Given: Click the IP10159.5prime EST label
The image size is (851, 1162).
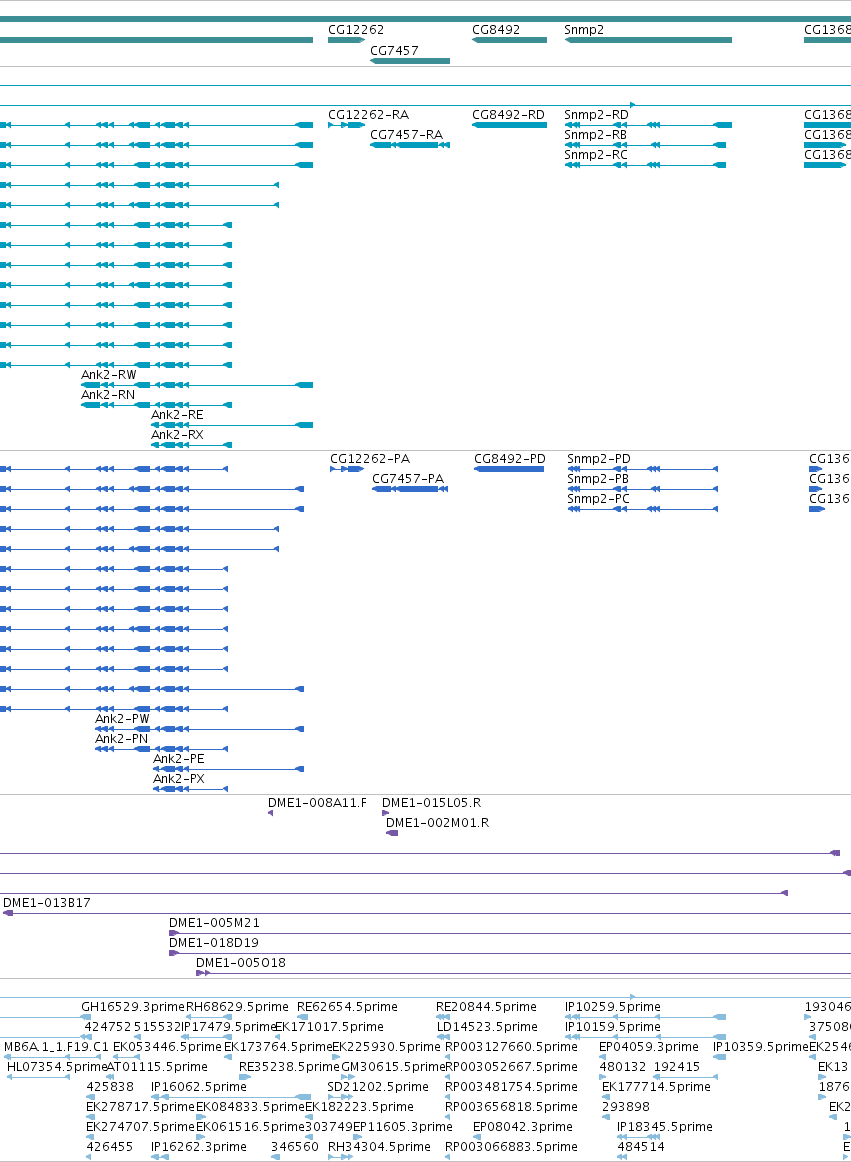Looking at the screenshot, I should tap(612, 1027).
